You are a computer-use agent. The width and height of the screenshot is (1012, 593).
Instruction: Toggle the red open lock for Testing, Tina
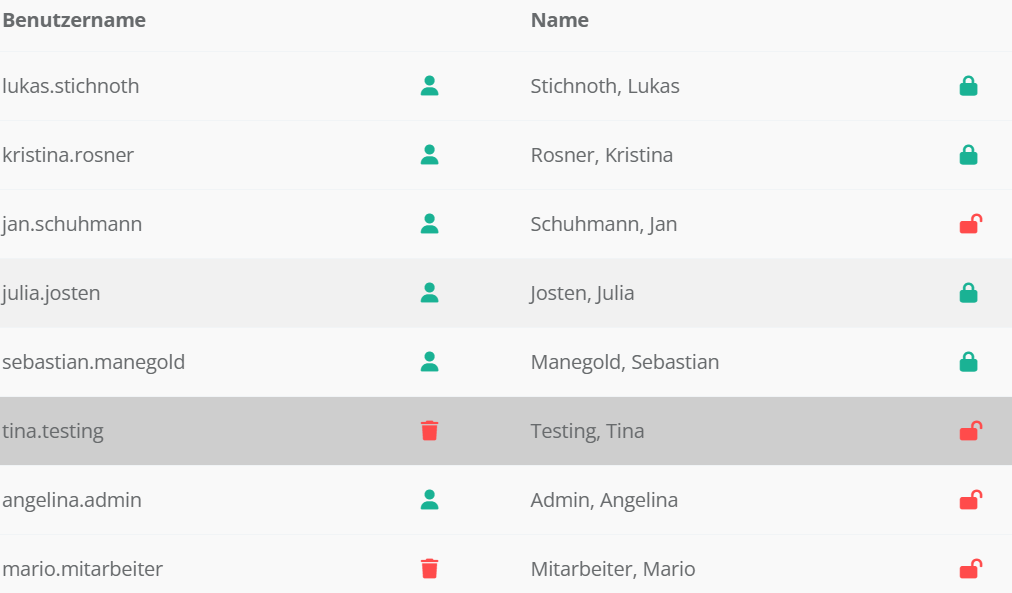pyautogui.click(x=969, y=431)
